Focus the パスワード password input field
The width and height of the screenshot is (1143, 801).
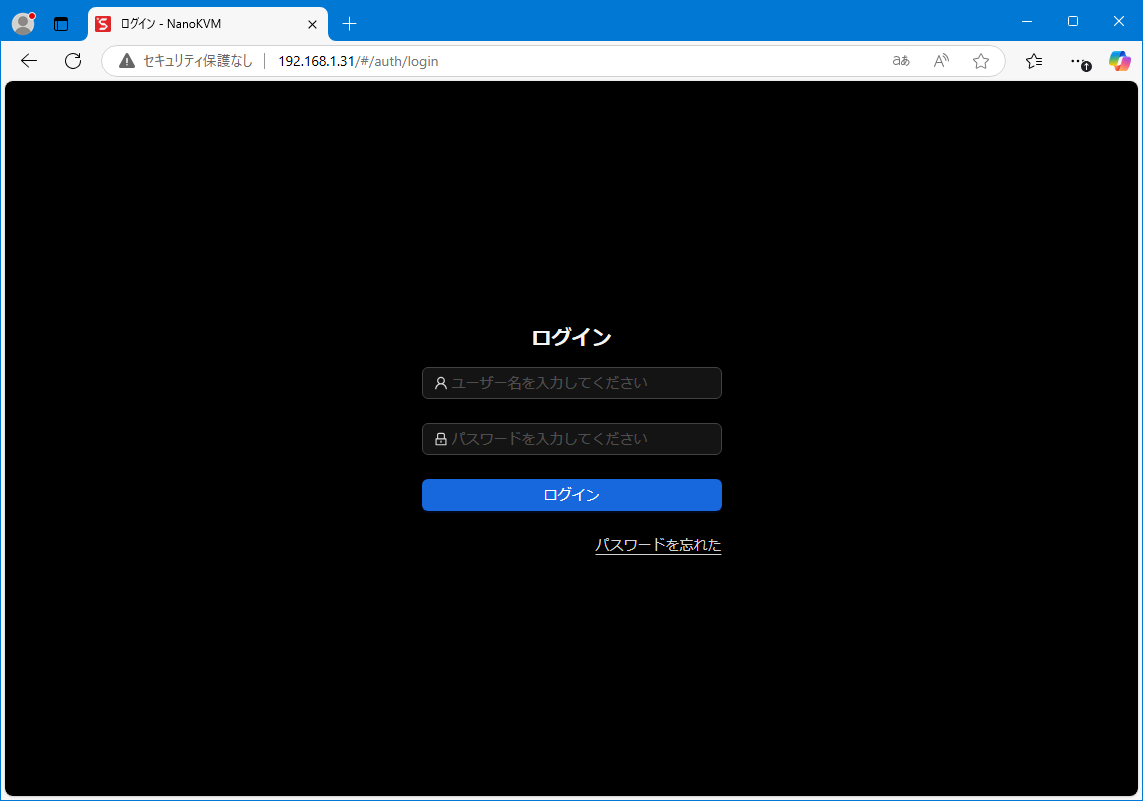pyautogui.click(x=580, y=439)
